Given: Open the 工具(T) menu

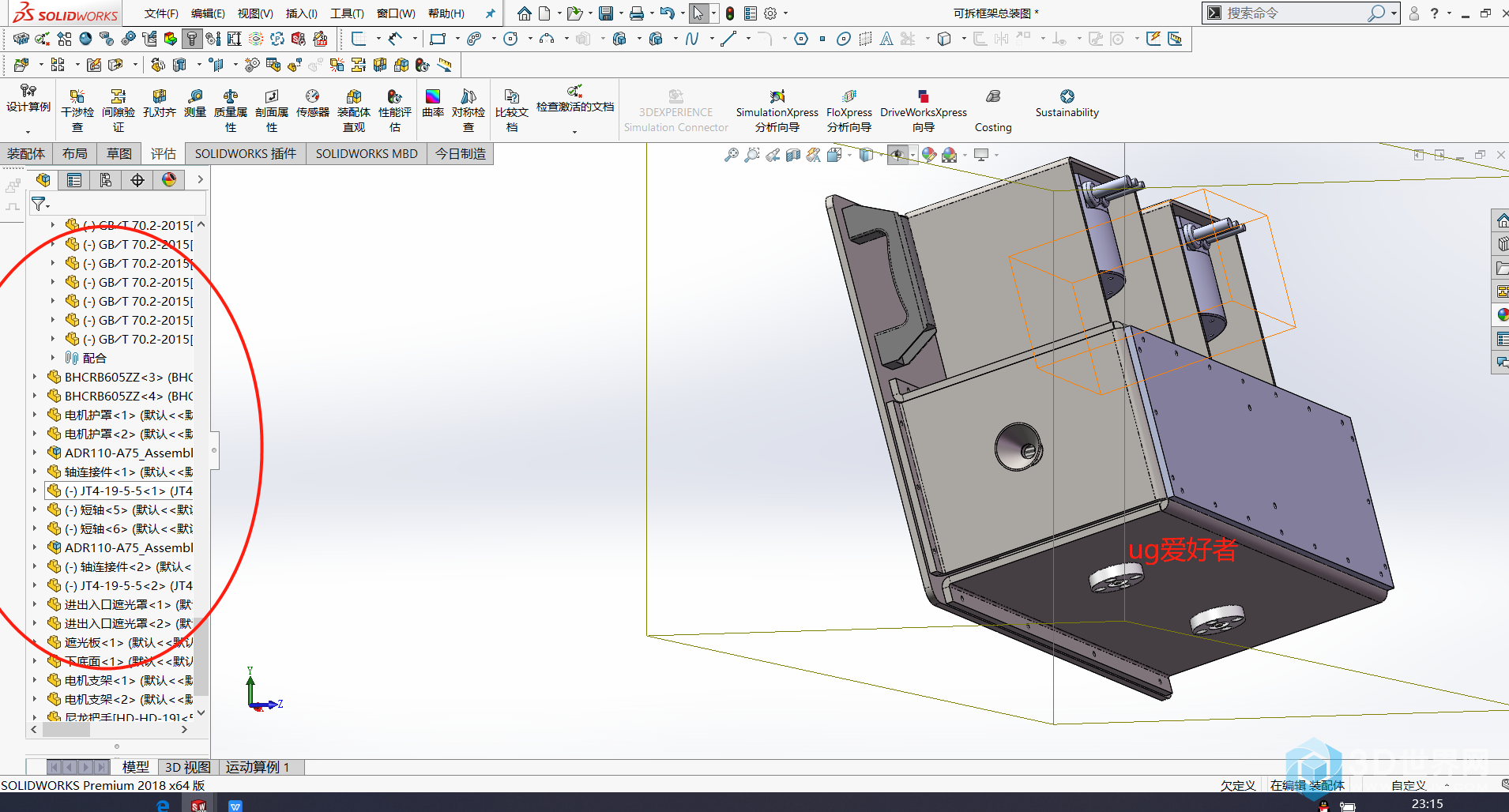Looking at the screenshot, I should pyautogui.click(x=347, y=13).
